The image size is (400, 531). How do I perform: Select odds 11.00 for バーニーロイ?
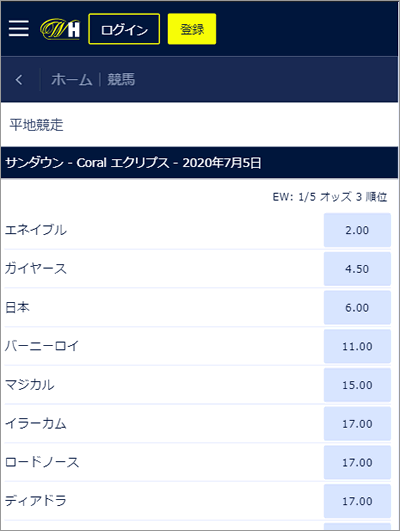(357, 346)
